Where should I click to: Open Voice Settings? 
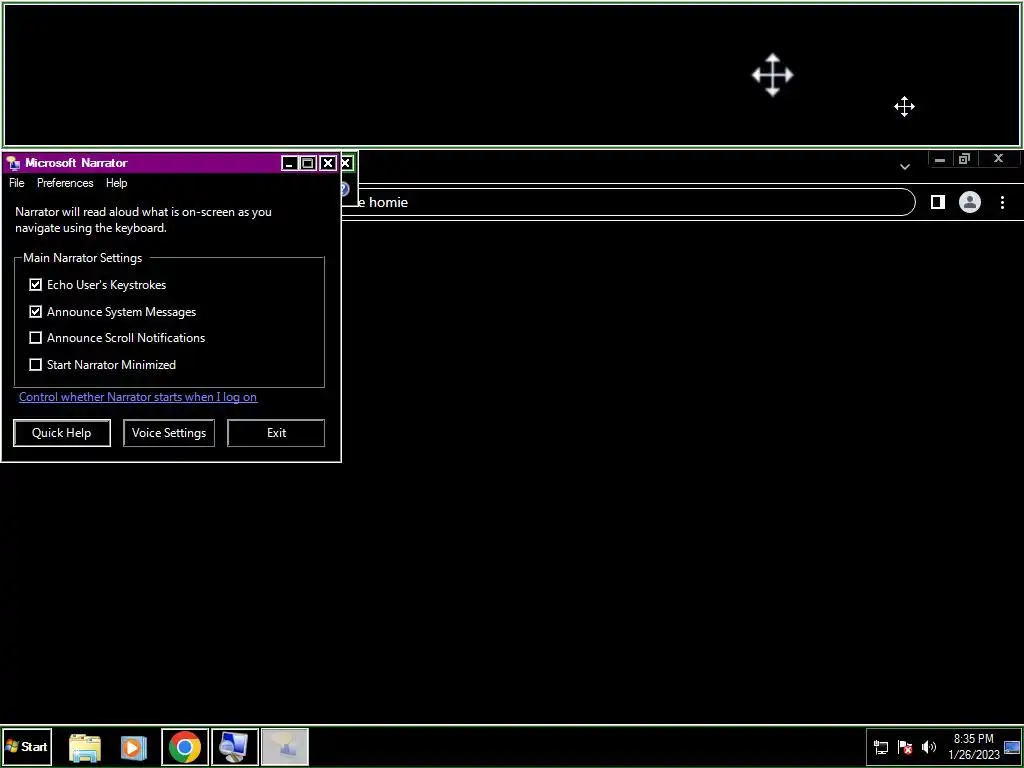168,433
